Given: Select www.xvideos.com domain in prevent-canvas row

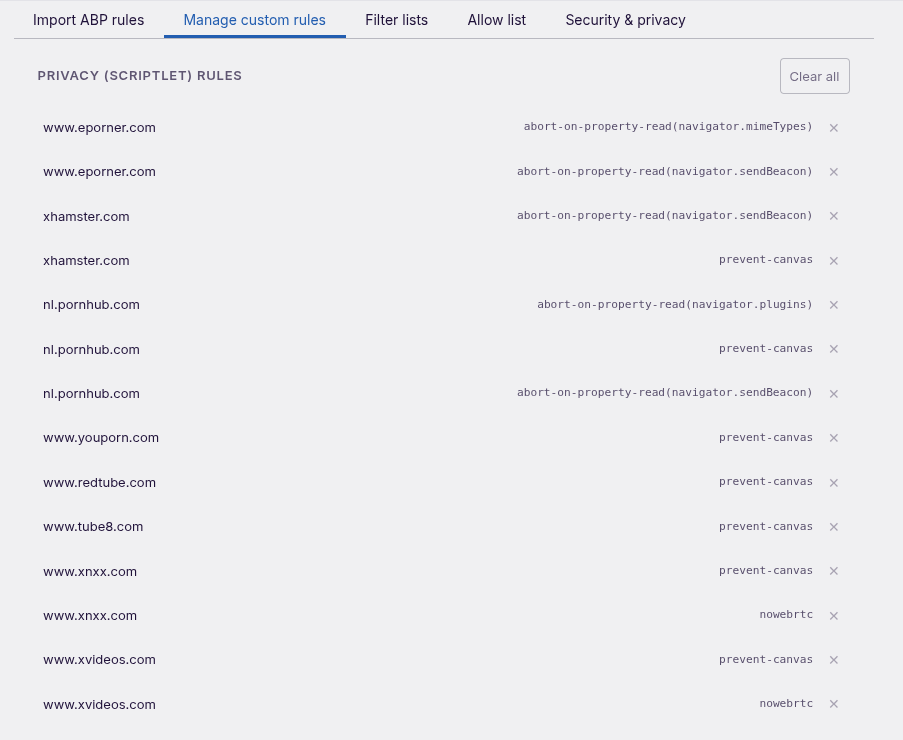Looking at the screenshot, I should click(x=99, y=660).
